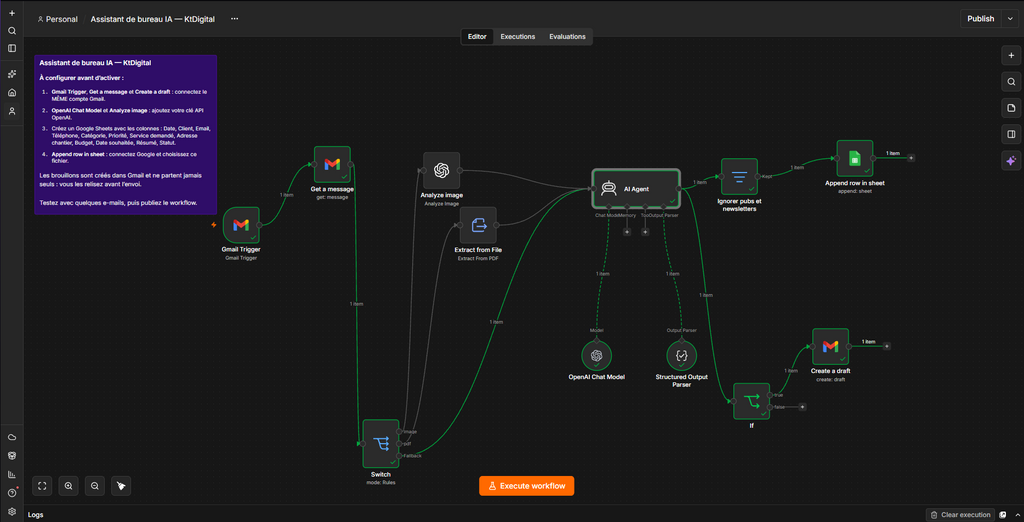The image size is (1024, 522).
Task: Open the Analyze image OpenAI node
Action: point(441,171)
